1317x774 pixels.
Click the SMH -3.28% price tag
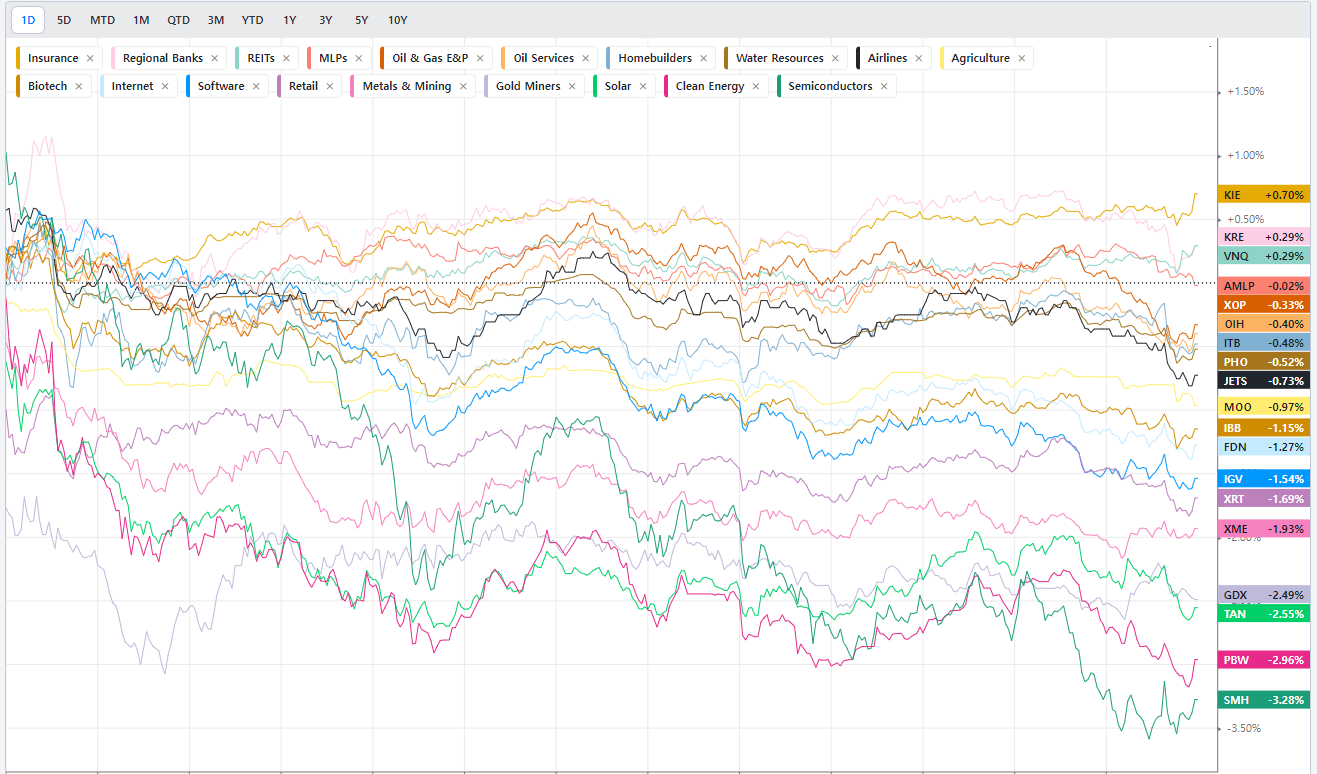click(1263, 700)
